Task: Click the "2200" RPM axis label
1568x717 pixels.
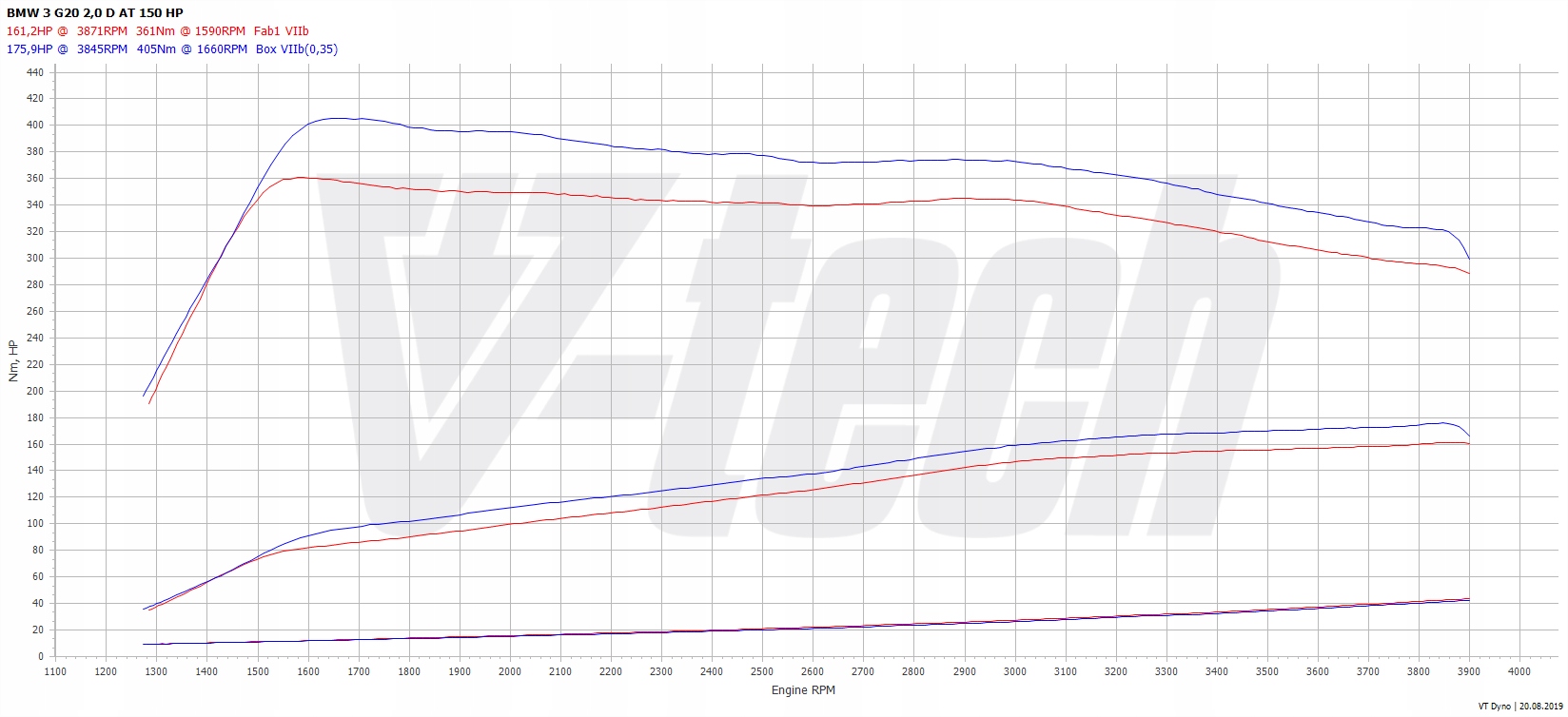Action: click(611, 672)
